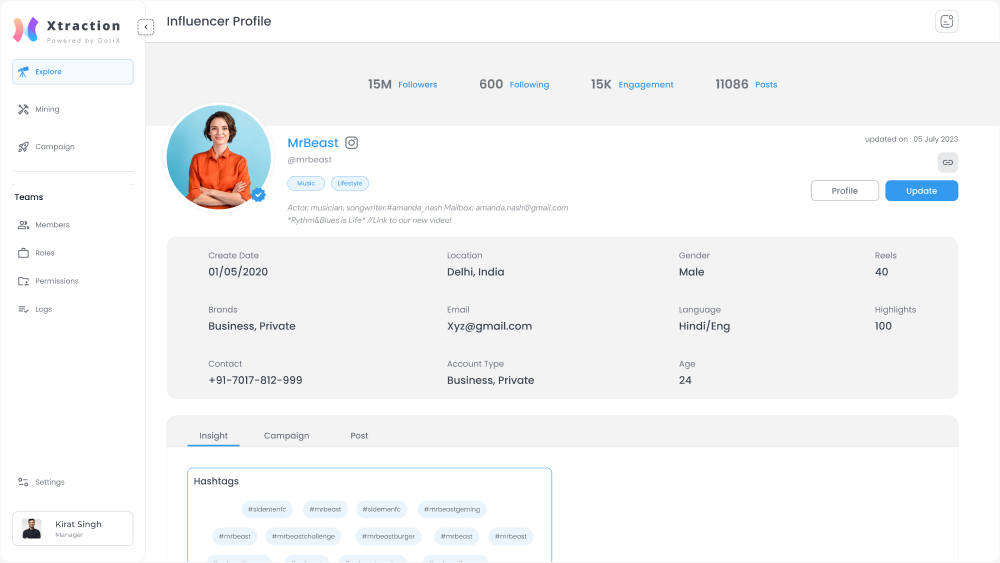This screenshot has width=1000, height=563.
Task: Open the Engagement stat link
Action: [646, 85]
